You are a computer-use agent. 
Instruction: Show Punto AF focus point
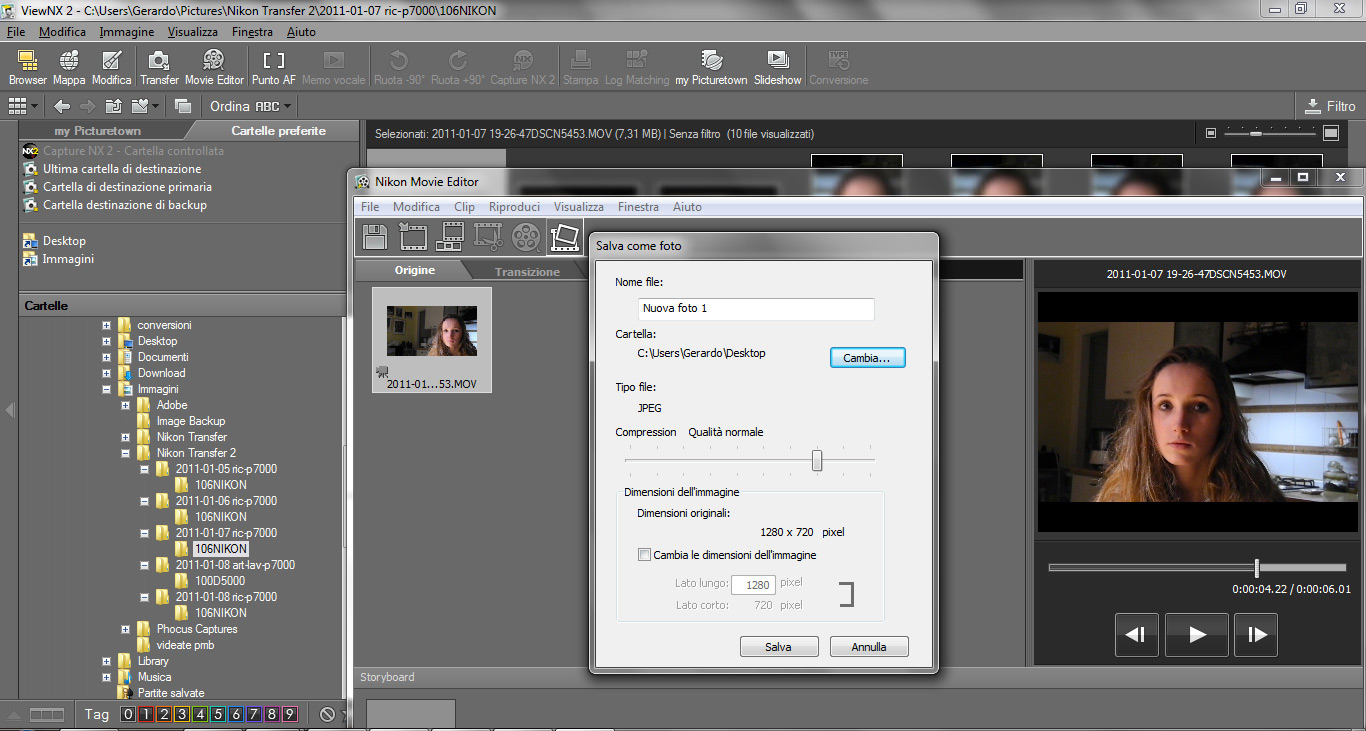pyautogui.click(x=274, y=67)
